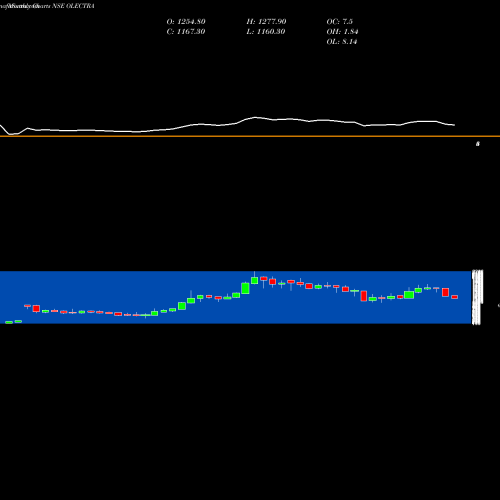The image size is (500, 500).
Task: Click the 'OC: 7.5' value
Action: pyautogui.click(x=340, y=22)
